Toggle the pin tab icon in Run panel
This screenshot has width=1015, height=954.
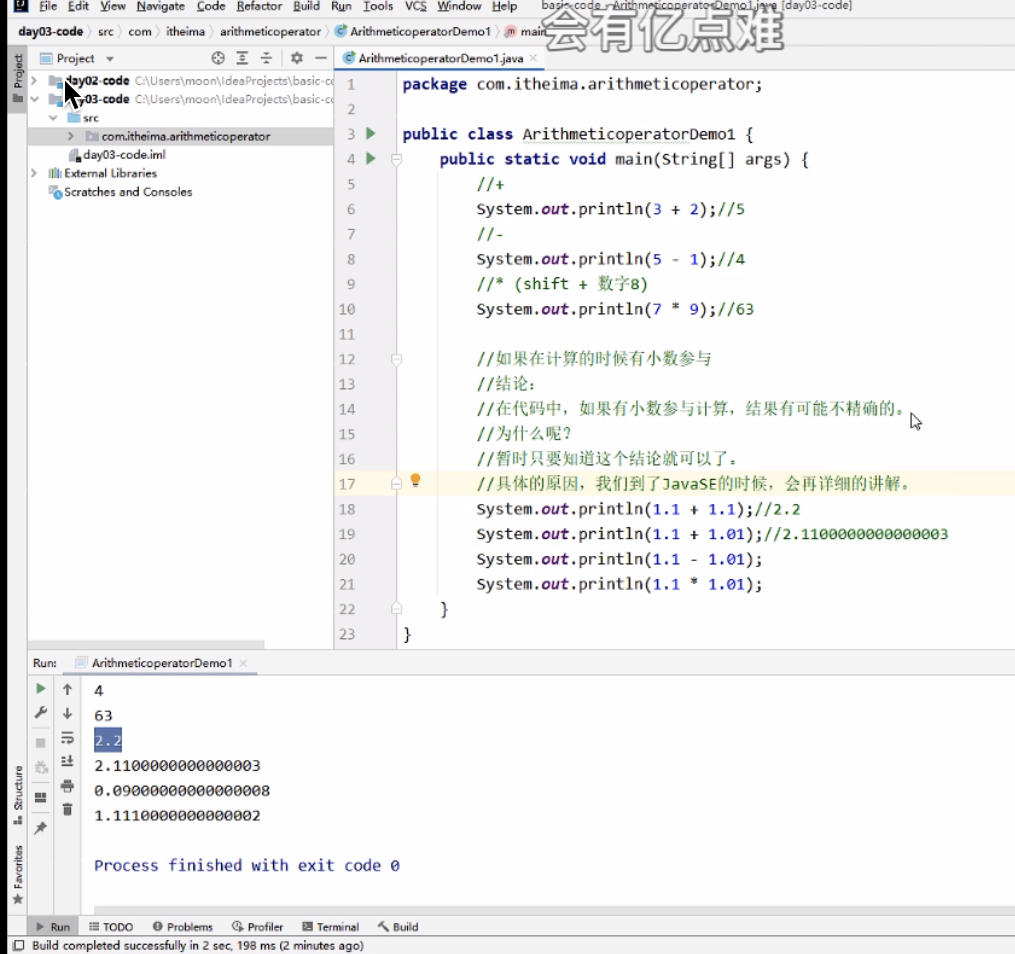(41, 828)
